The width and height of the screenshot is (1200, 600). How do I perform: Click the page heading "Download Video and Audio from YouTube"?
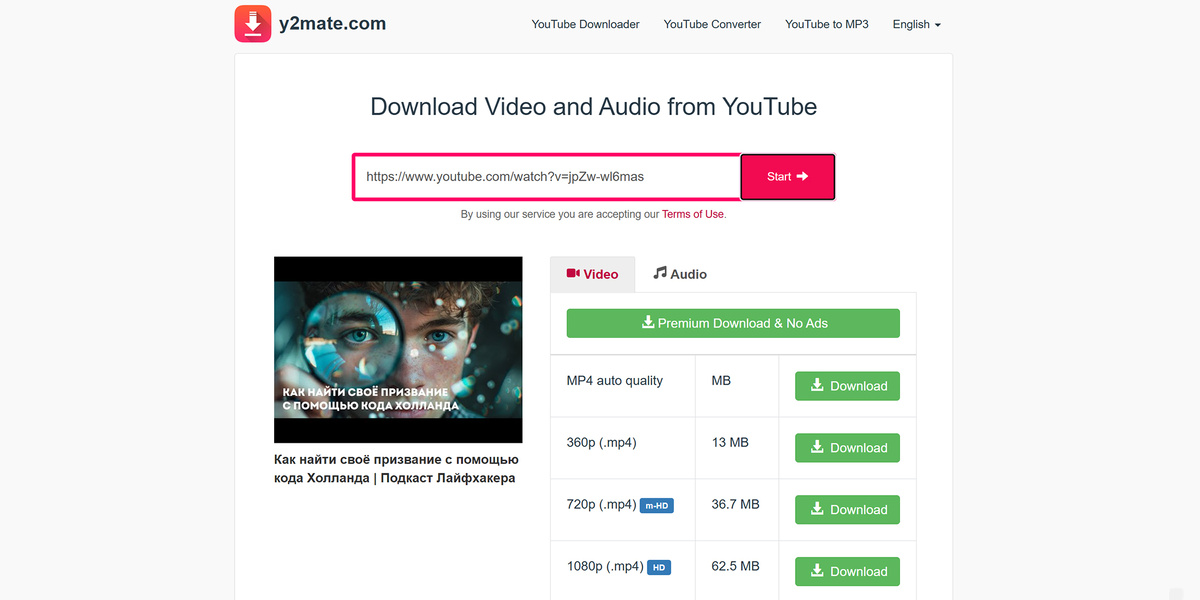point(594,106)
